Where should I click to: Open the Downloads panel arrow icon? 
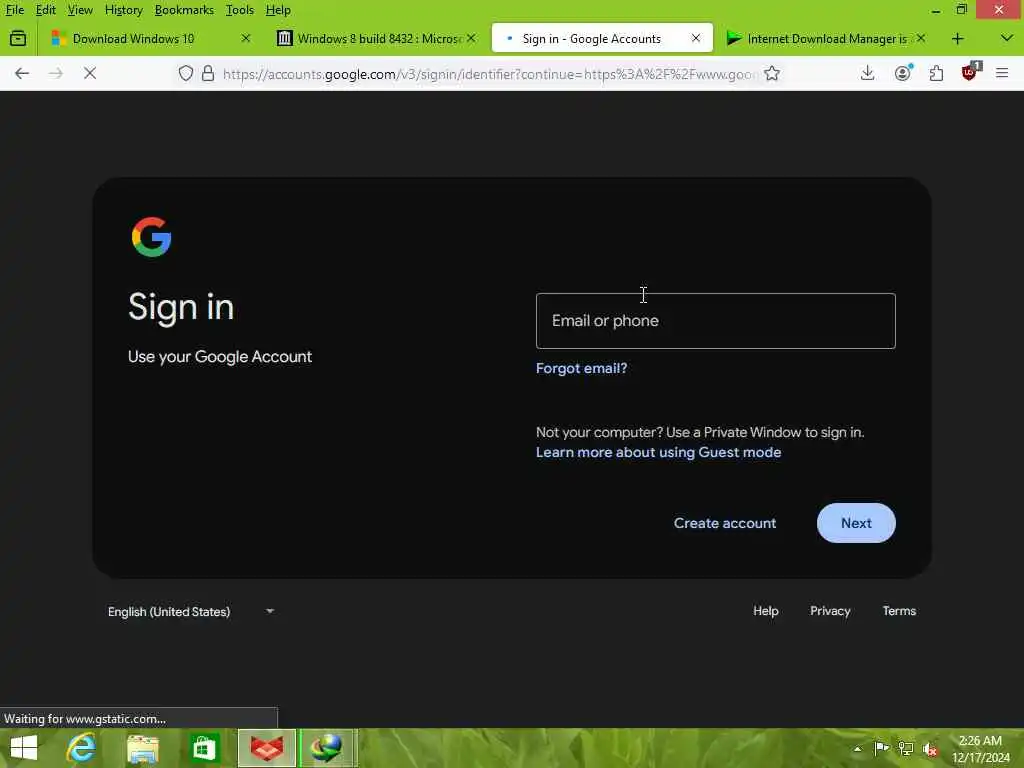[x=867, y=73]
